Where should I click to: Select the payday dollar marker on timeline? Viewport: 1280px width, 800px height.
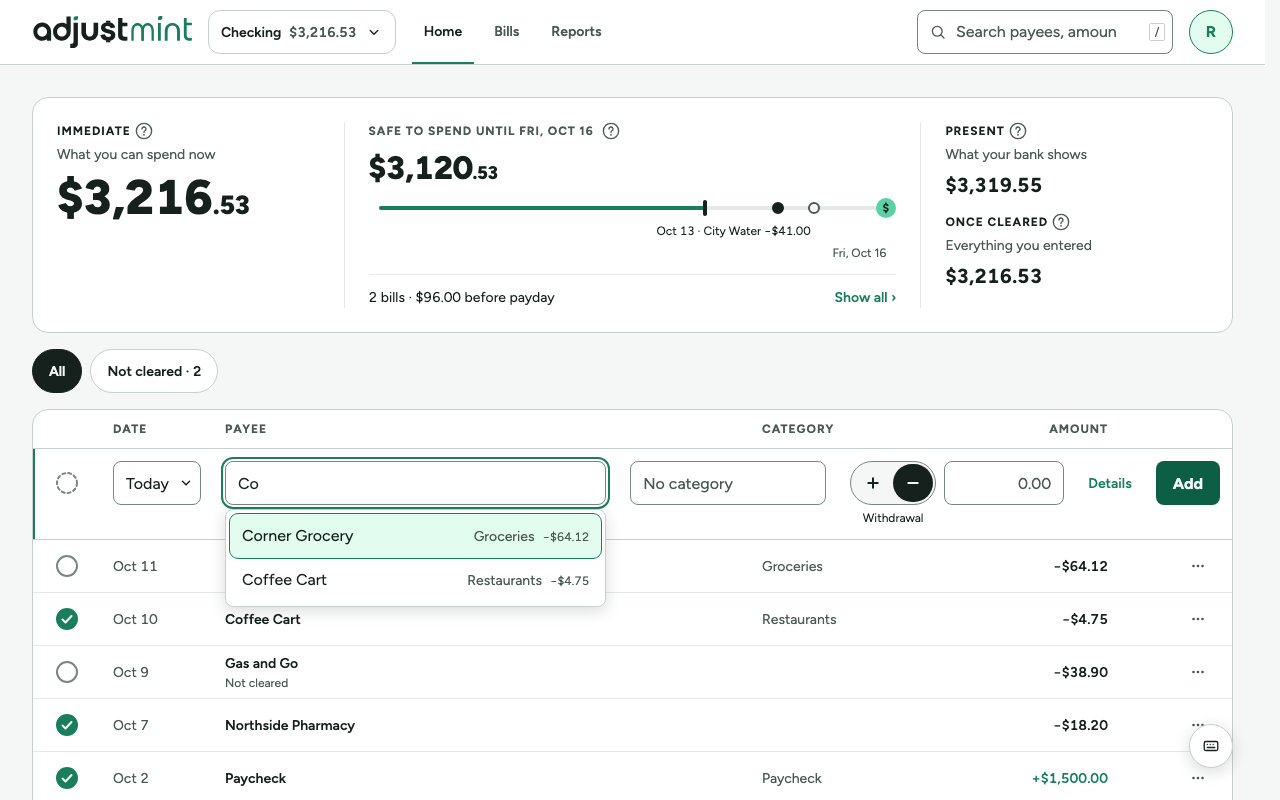886,208
